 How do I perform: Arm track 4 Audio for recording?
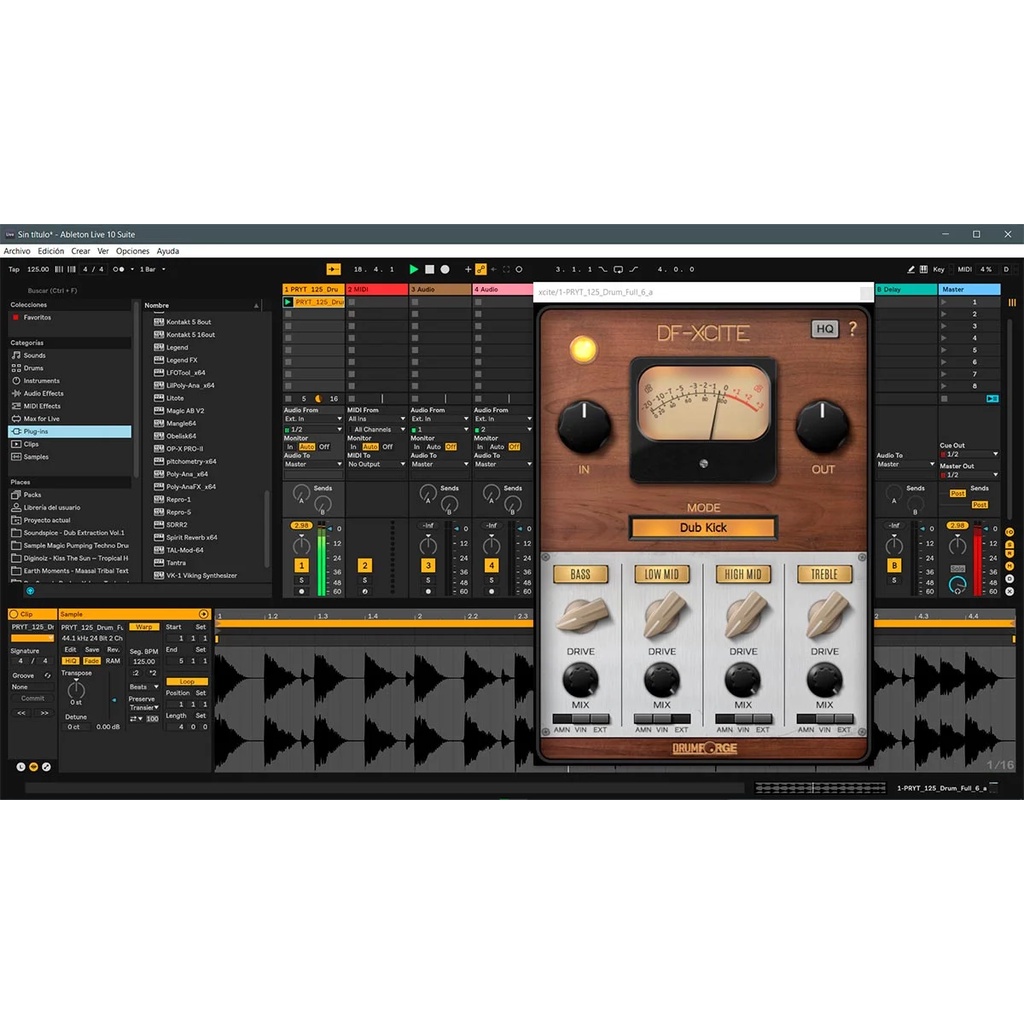(492, 592)
